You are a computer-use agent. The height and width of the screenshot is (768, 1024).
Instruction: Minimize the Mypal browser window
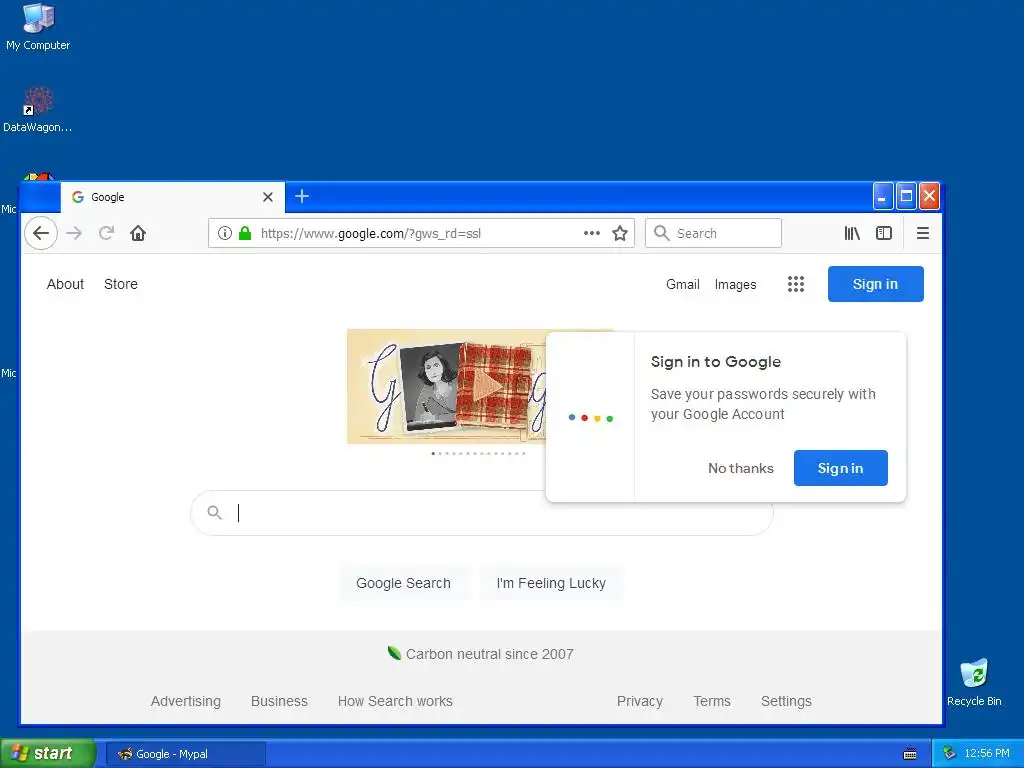883,197
